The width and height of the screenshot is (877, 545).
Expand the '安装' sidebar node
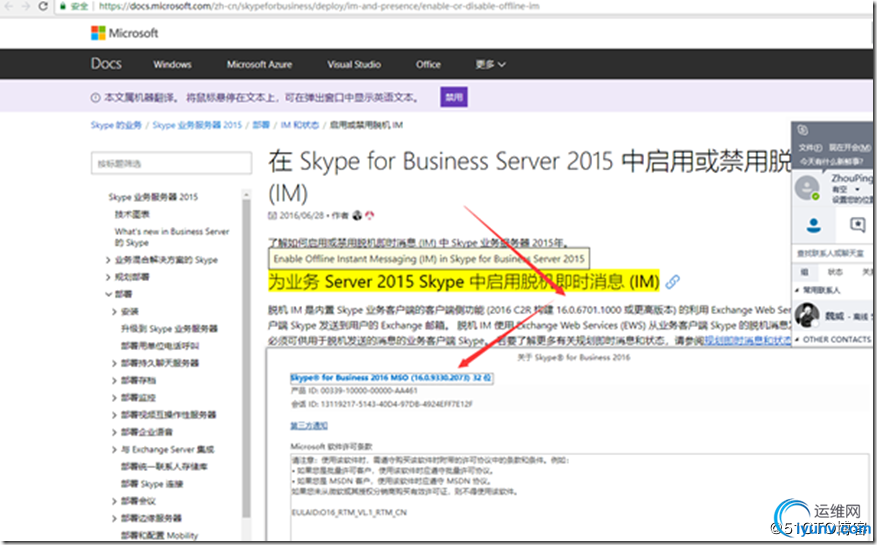point(114,312)
